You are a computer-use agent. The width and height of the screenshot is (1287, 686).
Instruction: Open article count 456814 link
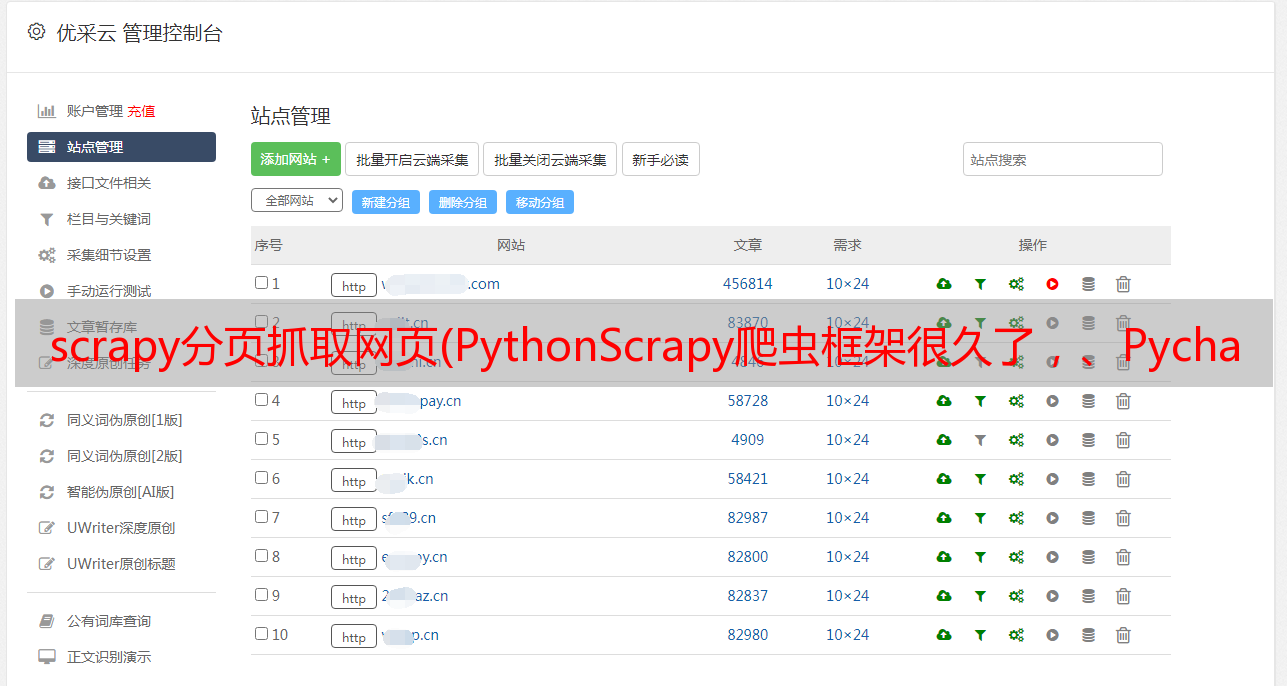click(748, 284)
